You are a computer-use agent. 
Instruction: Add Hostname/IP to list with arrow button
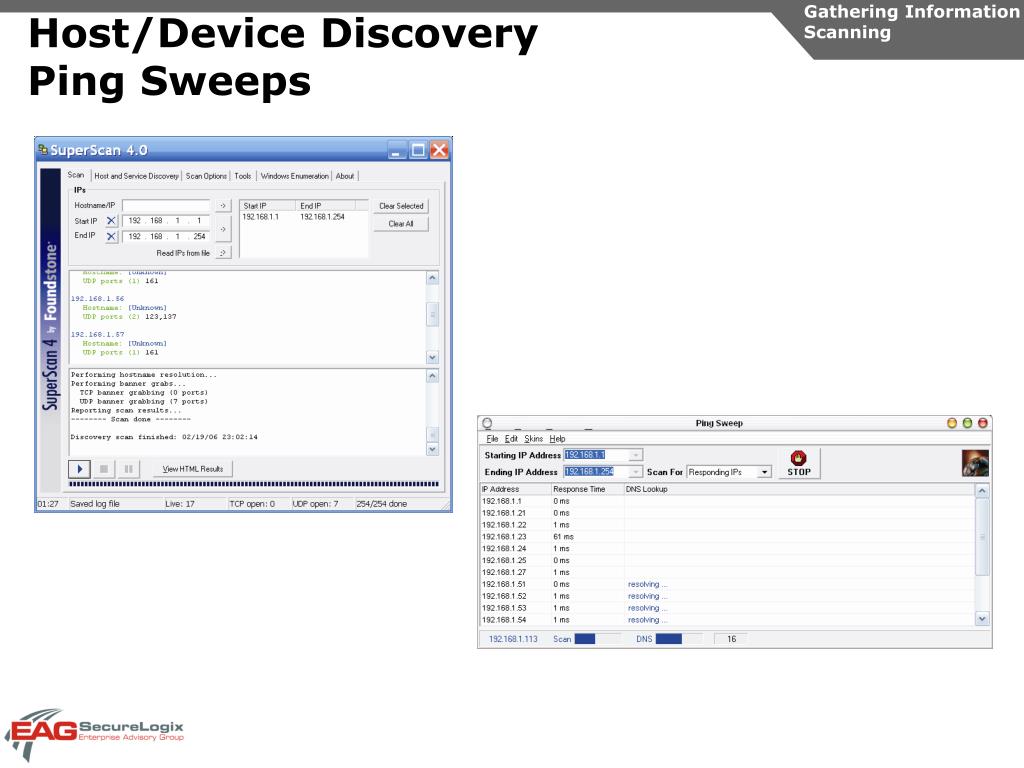coord(223,206)
